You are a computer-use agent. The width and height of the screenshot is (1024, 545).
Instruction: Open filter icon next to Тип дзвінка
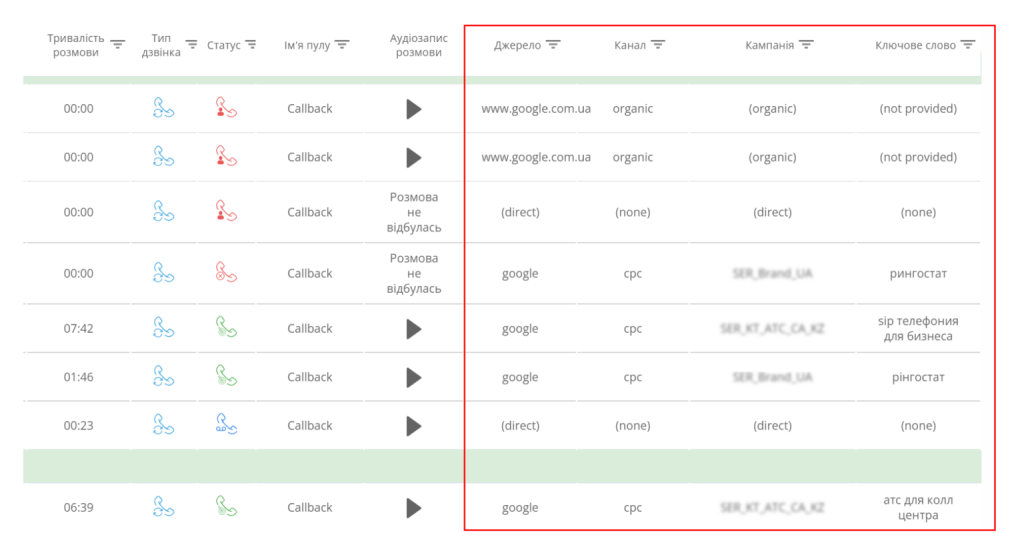(191, 44)
